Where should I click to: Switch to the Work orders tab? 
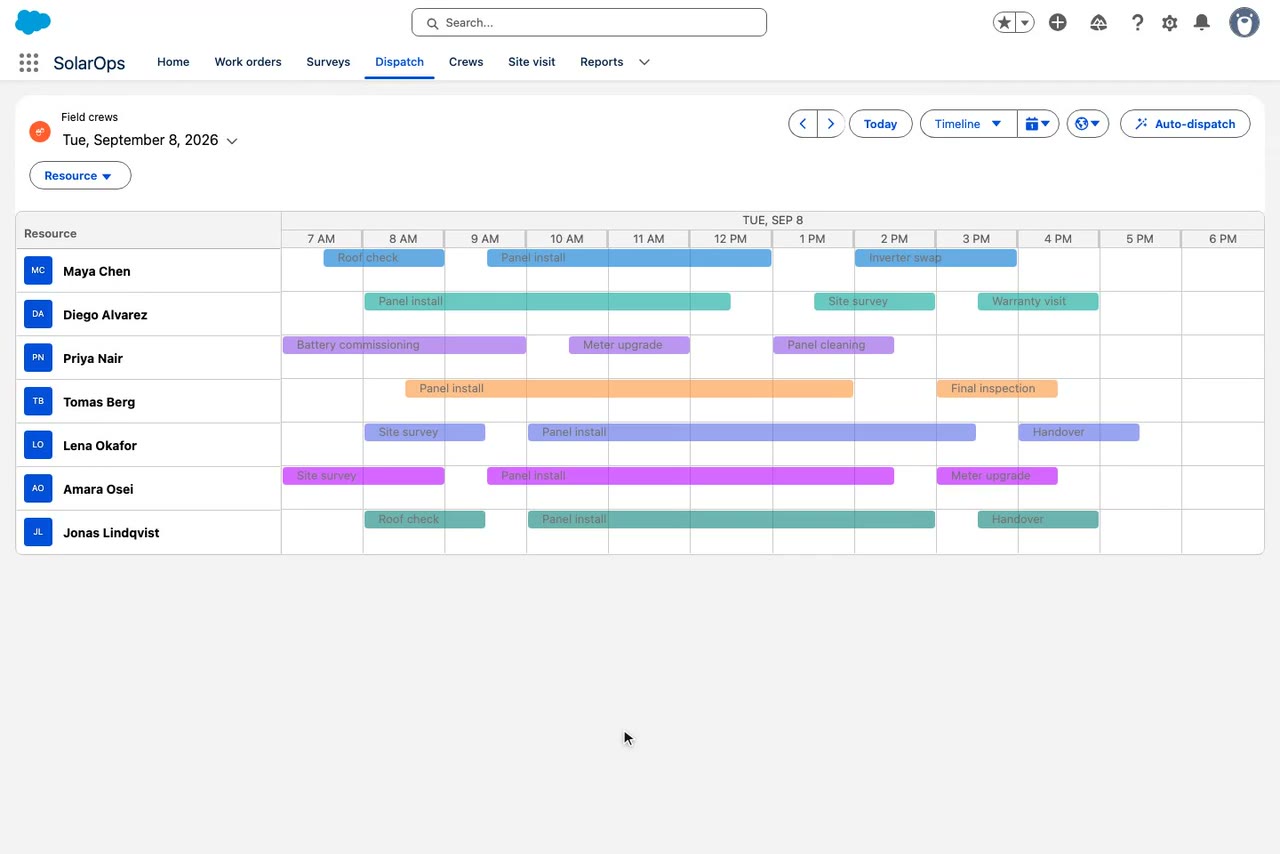[x=248, y=62]
